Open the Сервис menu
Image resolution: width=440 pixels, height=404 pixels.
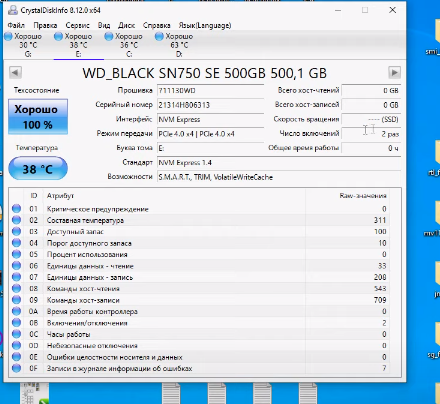(x=77, y=25)
